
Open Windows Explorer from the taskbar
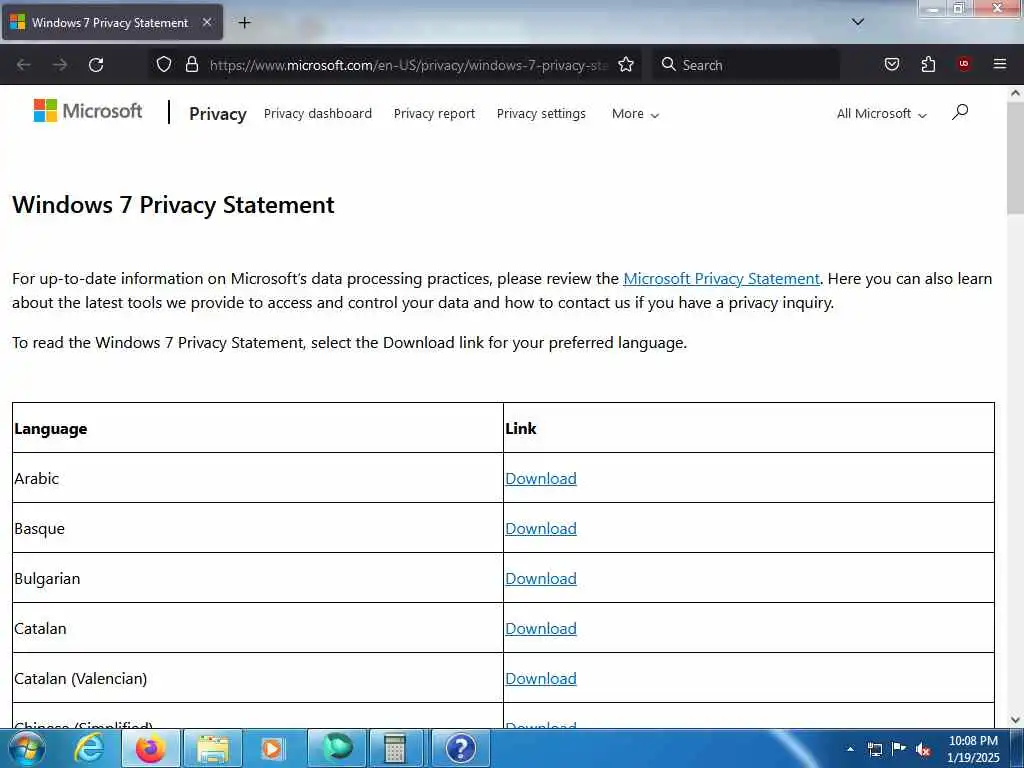213,749
